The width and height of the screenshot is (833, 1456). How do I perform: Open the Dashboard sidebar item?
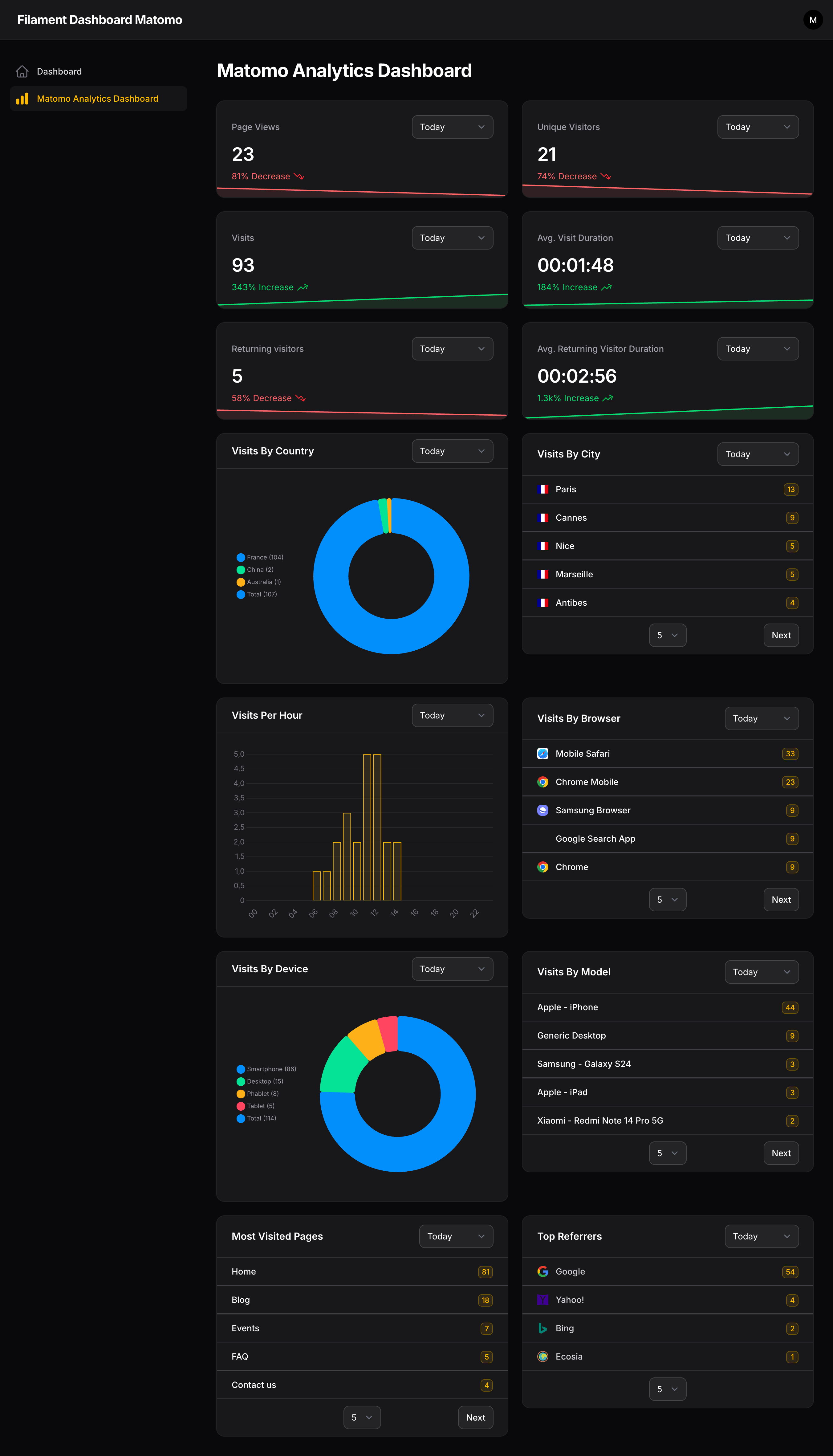tap(59, 71)
